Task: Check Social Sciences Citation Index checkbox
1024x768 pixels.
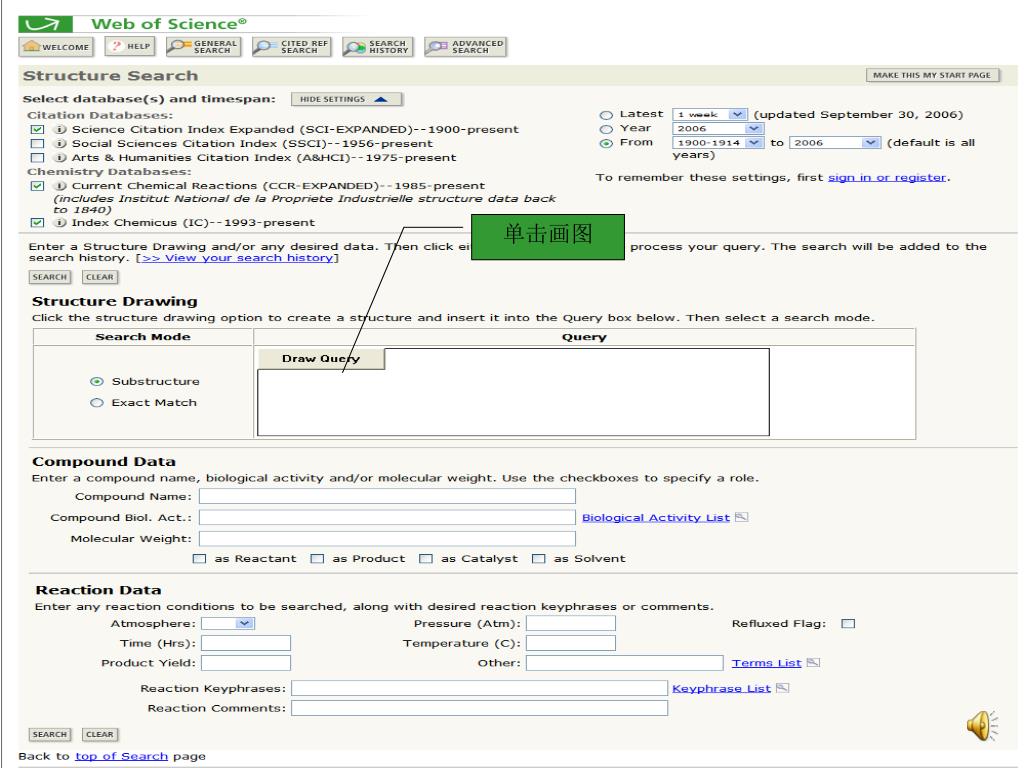Action: click(x=38, y=144)
